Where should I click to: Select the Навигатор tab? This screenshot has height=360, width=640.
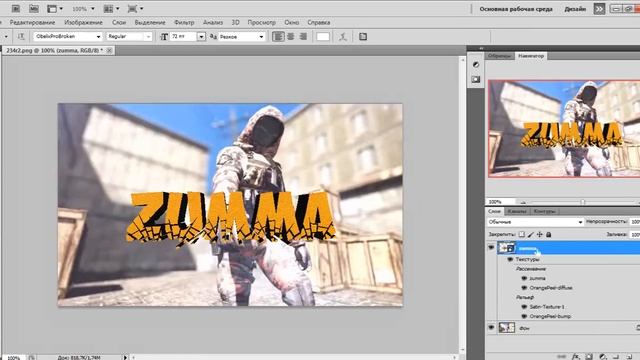(x=531, y=56)
